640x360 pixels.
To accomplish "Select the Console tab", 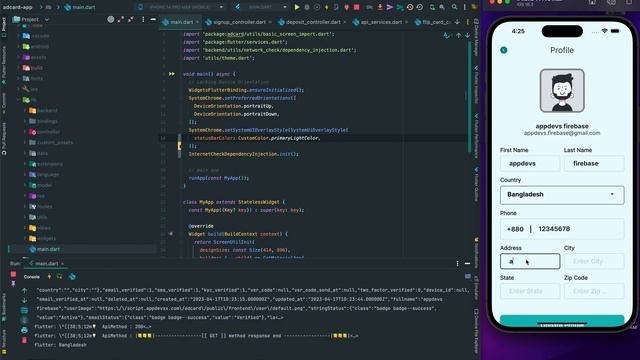I will pos(31,277).
